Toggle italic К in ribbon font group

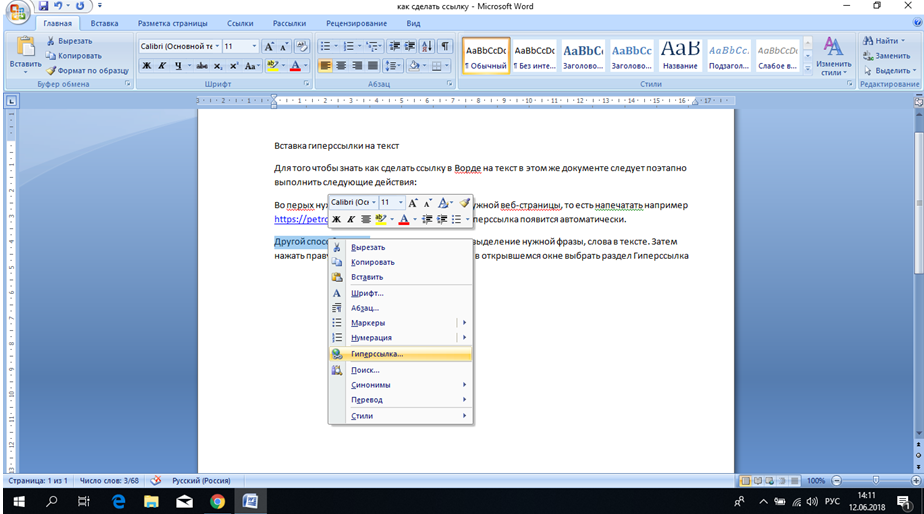coord(162,65)
